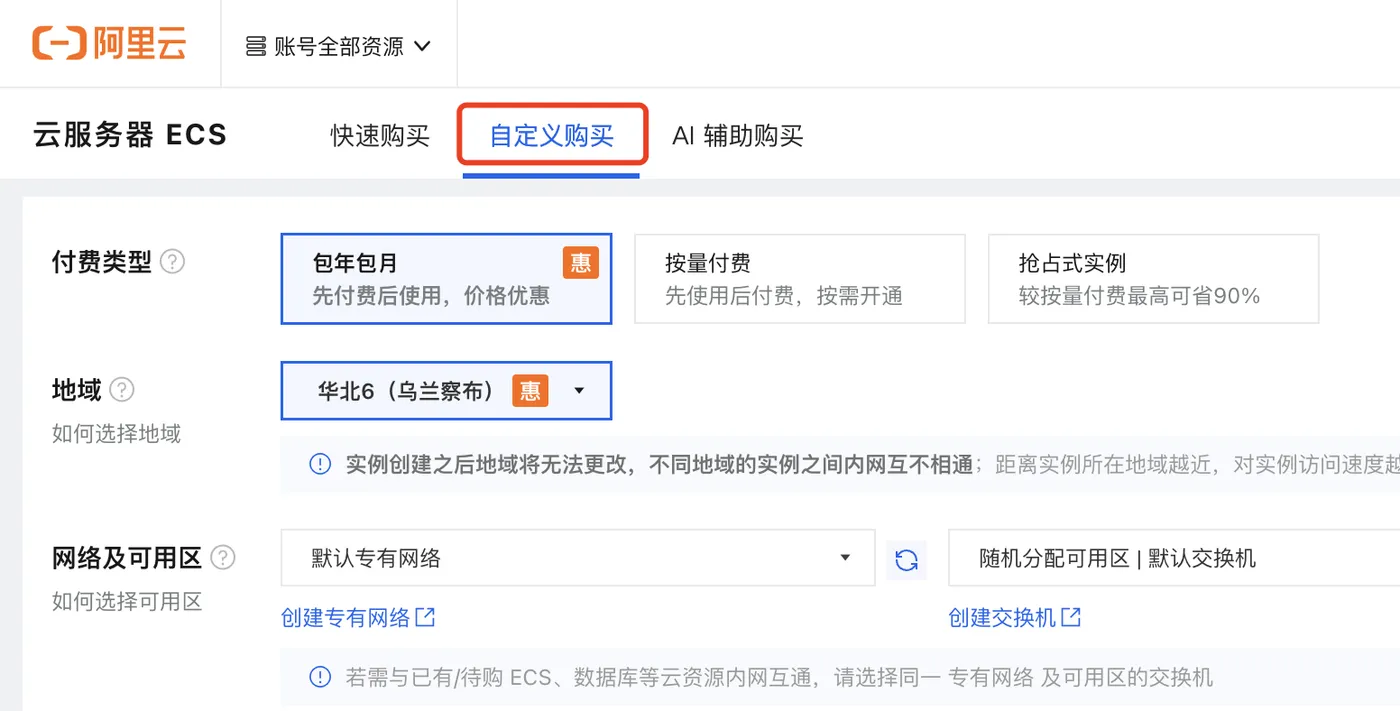
Task: Click the 付费类型 label
Action: click(x=102, y=262)
